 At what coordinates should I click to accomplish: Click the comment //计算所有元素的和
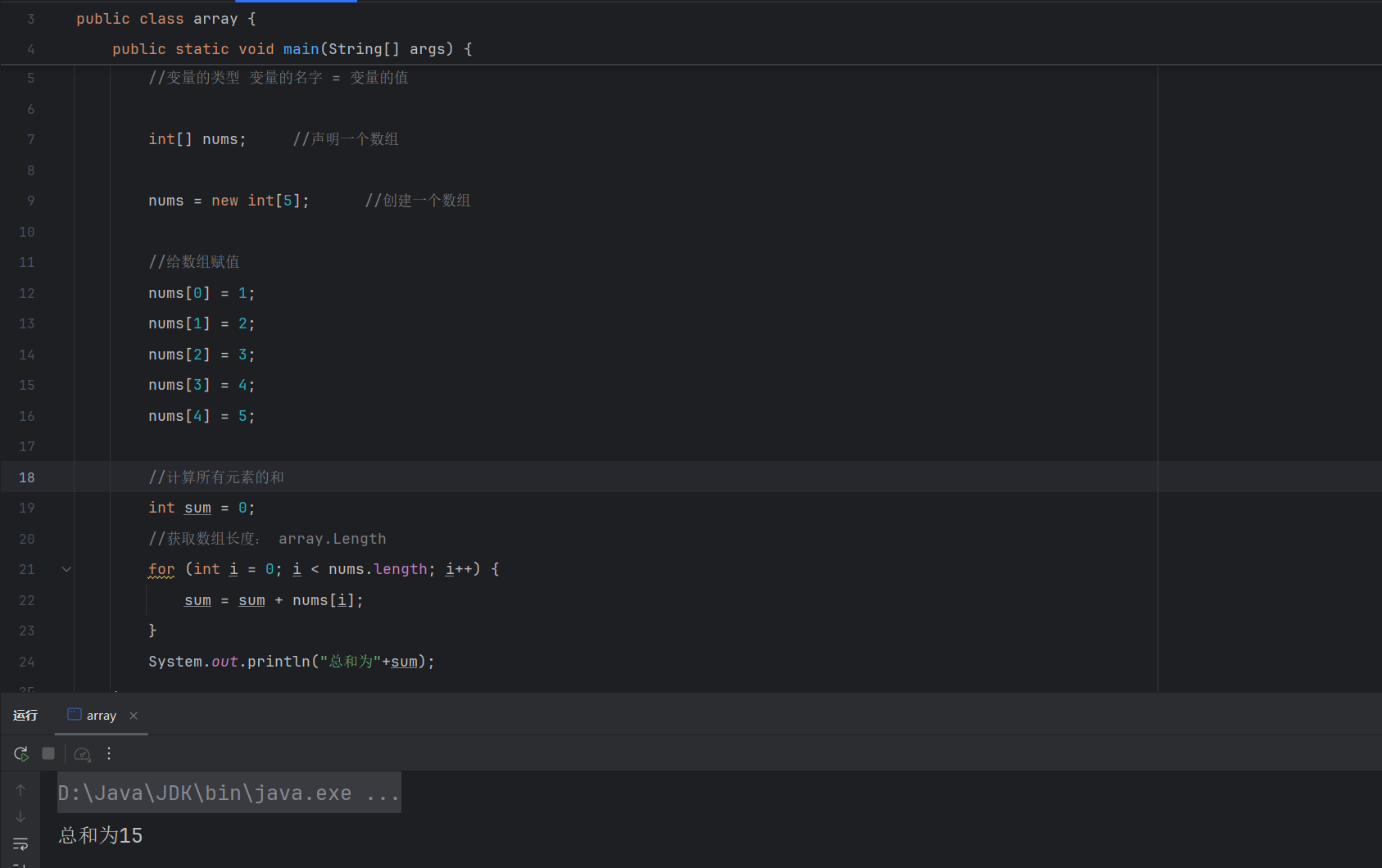216,477
